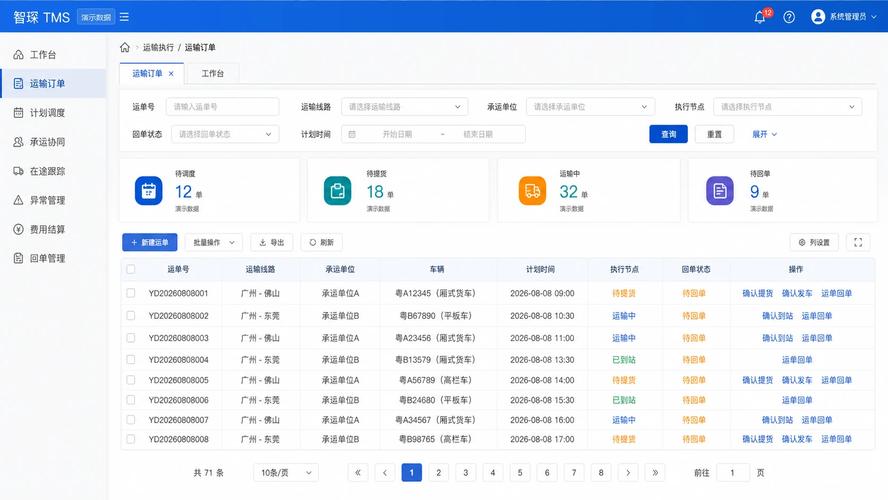
Task: Click the 在途跟踪 truck sidebar icon
Action: point(18,170)
